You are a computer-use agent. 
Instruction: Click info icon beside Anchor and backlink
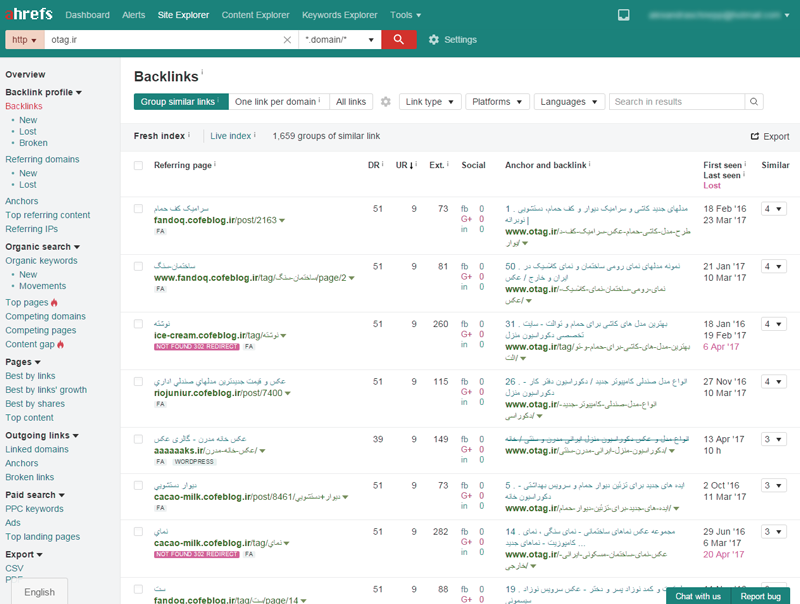(x=589, y=164)
